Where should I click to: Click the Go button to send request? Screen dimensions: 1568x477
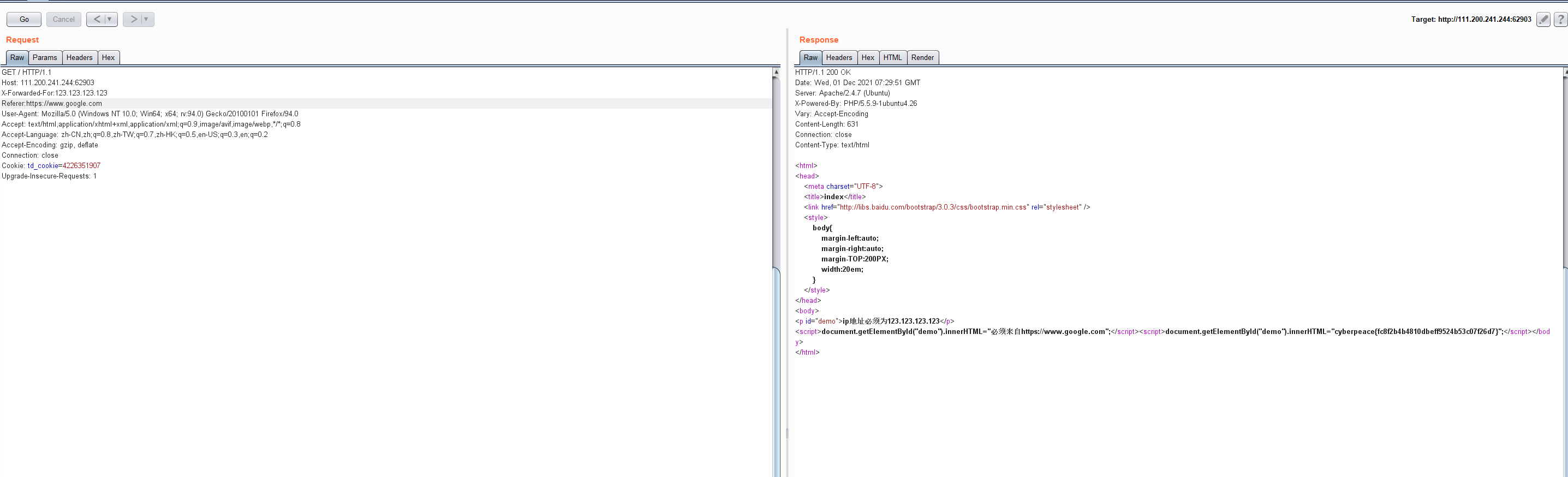(x=23, y=20)
